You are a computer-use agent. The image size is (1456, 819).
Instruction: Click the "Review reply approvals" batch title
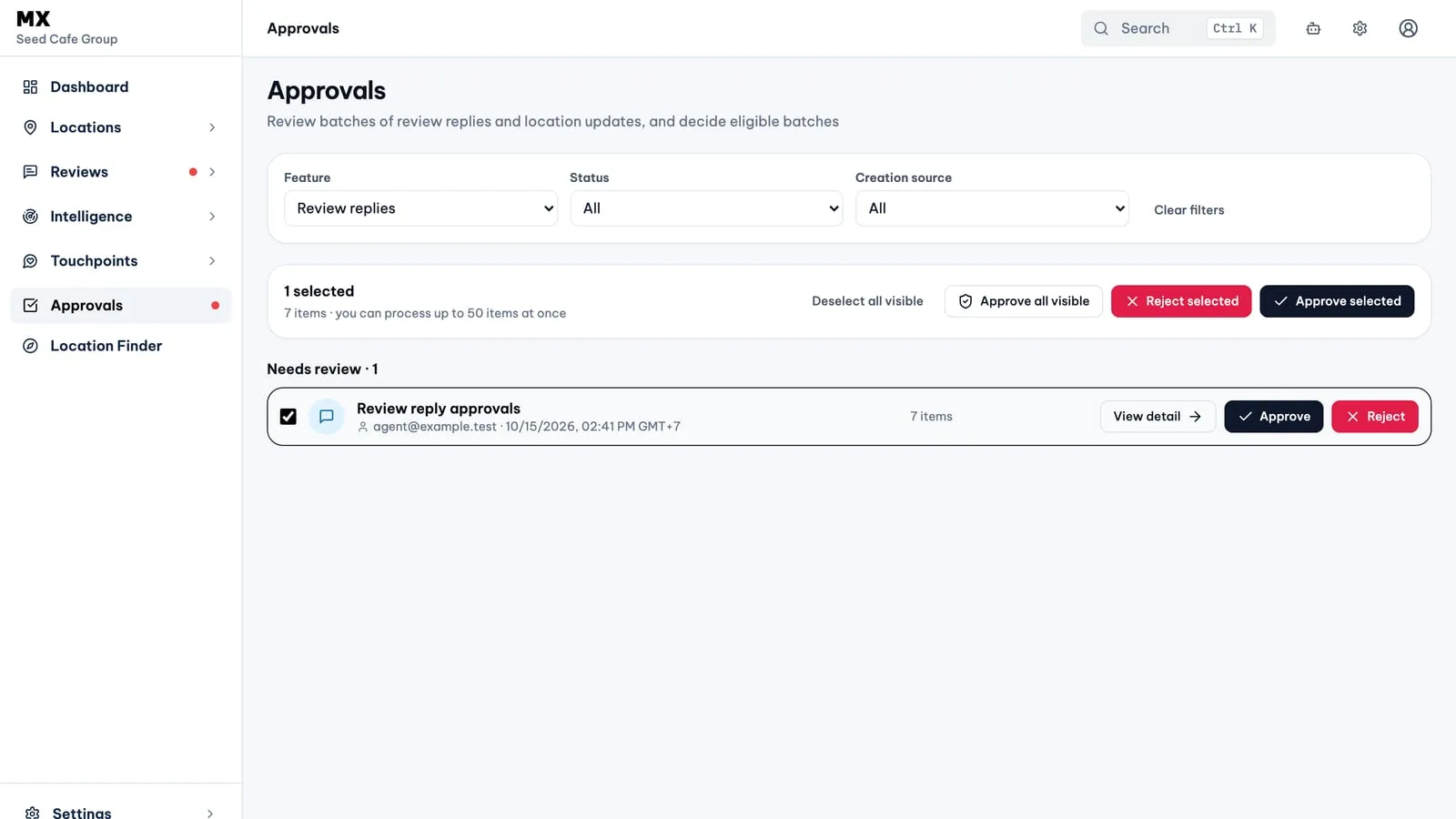[439, 409]
